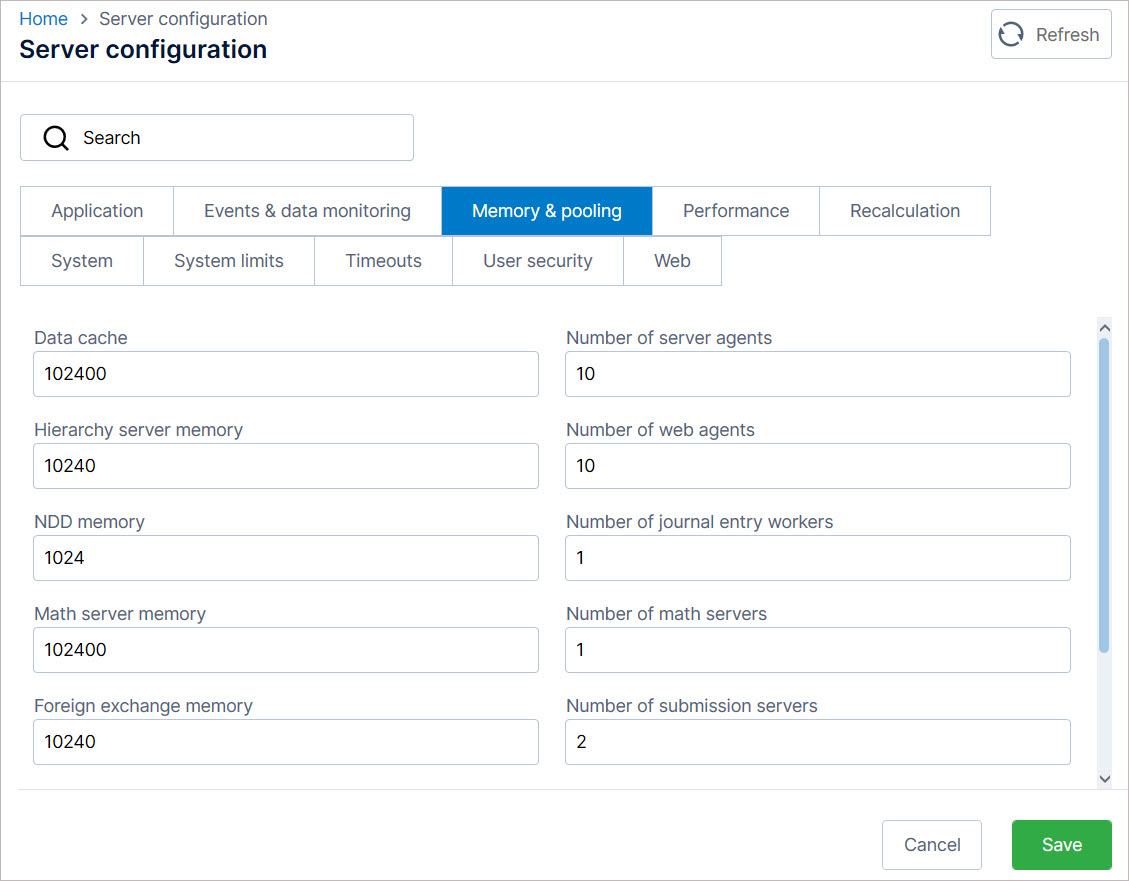Switch to Events & data monitoring tab
The image size is (1129, 881).
[307, 211]
